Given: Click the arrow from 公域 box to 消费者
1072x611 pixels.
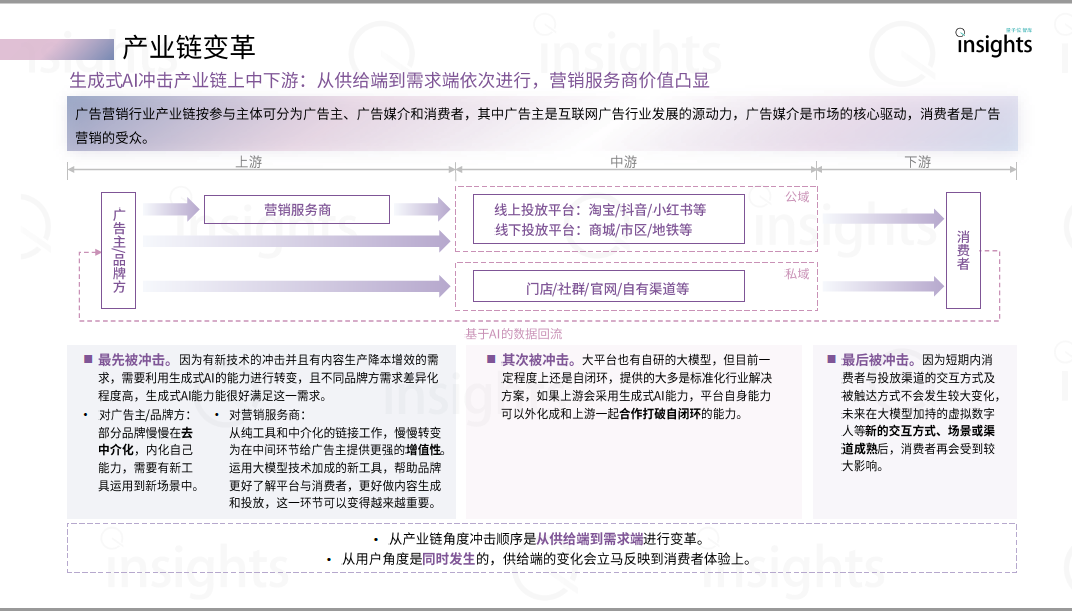Looking at the screenshot, I should 882,219.
